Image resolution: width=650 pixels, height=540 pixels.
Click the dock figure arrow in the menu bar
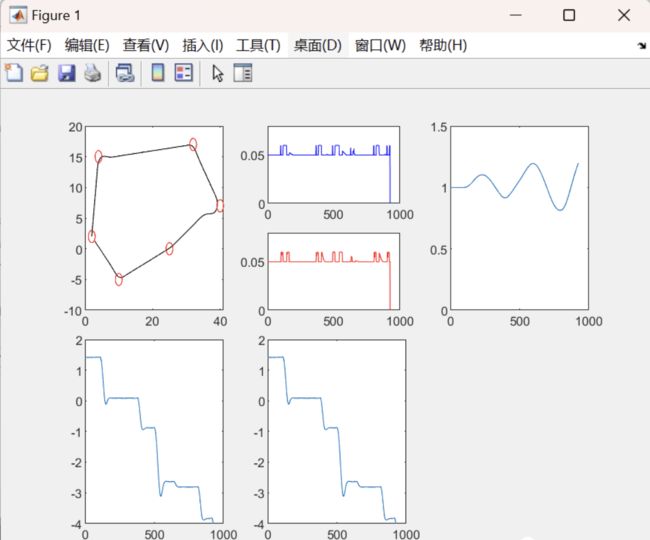click(x=642, y=45)
